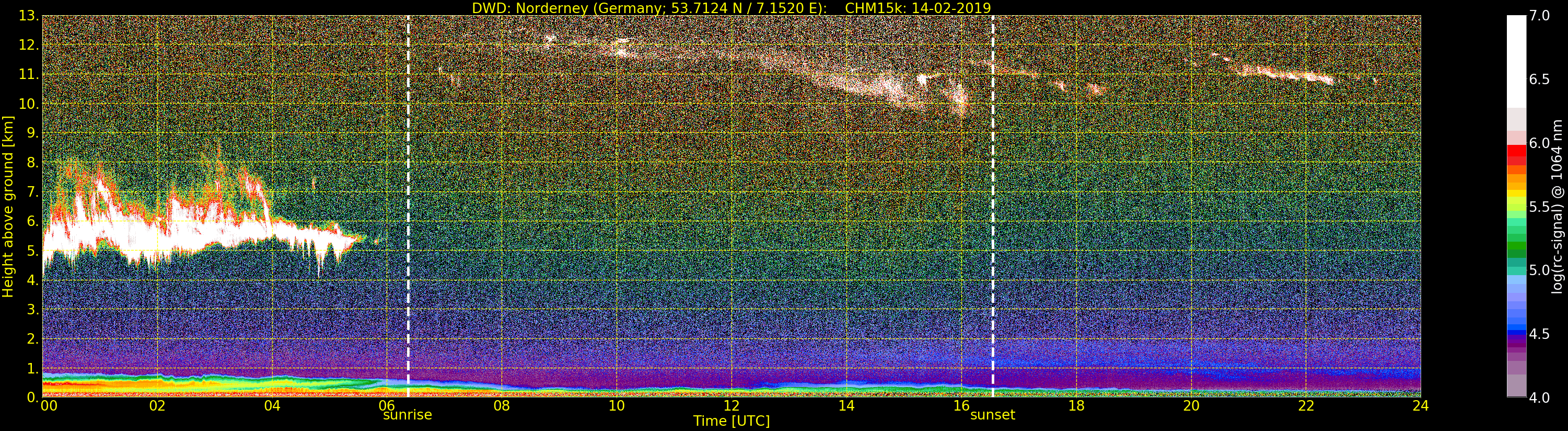
Task: Click the colorbar tick label '7.0'
Action: click(1539, 16)
